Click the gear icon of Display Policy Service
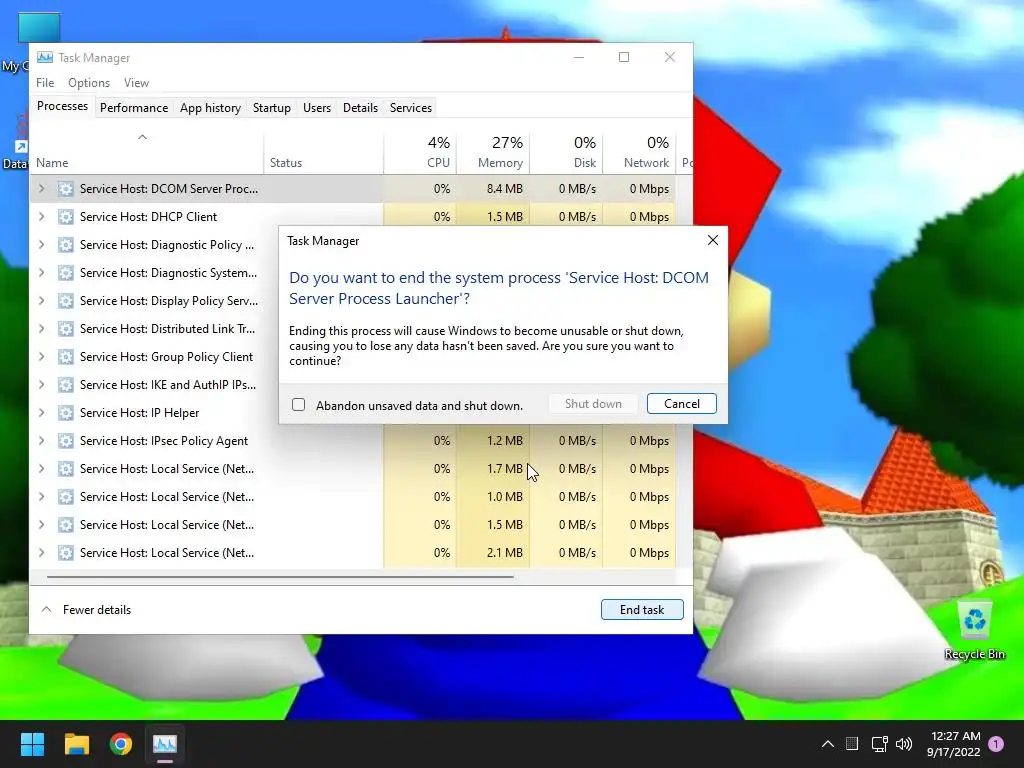 coord(65,301)
